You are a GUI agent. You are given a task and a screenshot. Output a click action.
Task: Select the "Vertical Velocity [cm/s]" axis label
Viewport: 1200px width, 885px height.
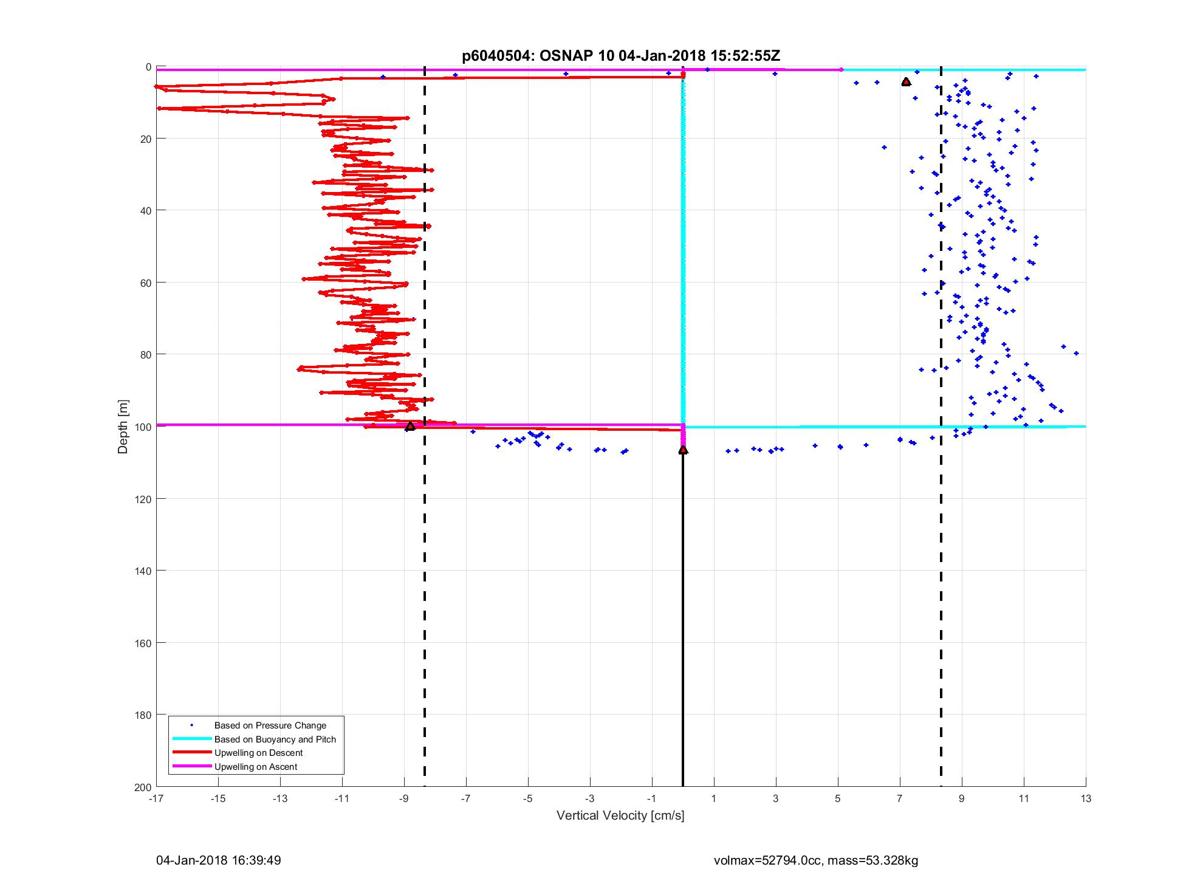point(620,816)
